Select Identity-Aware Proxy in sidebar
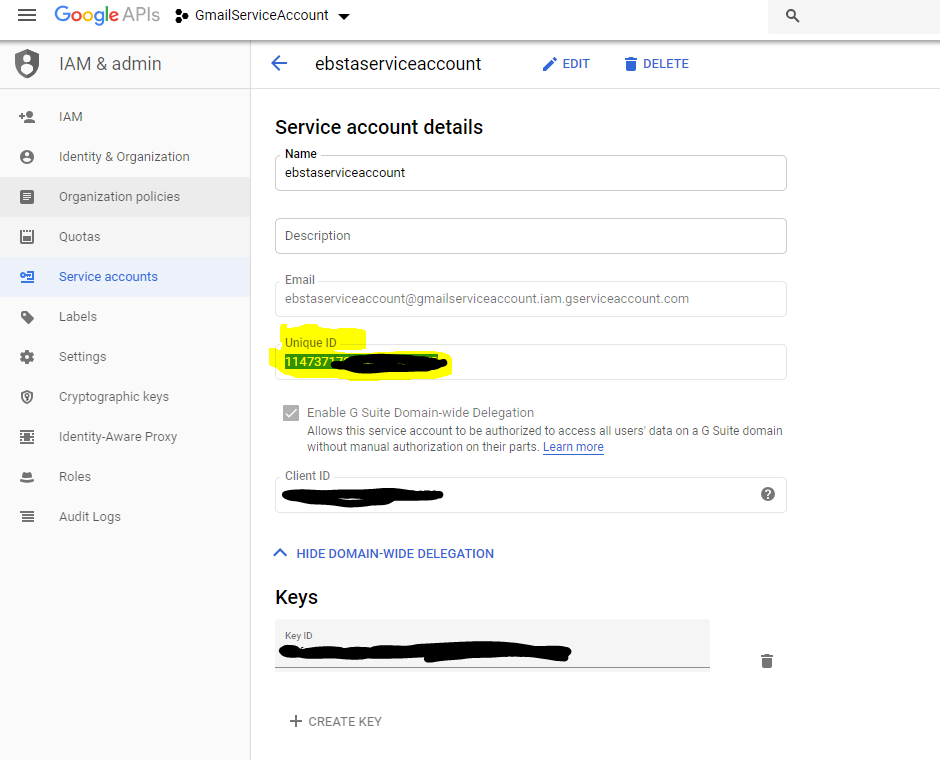Viewport: 940px width, 760px height. tap(118, 437)
